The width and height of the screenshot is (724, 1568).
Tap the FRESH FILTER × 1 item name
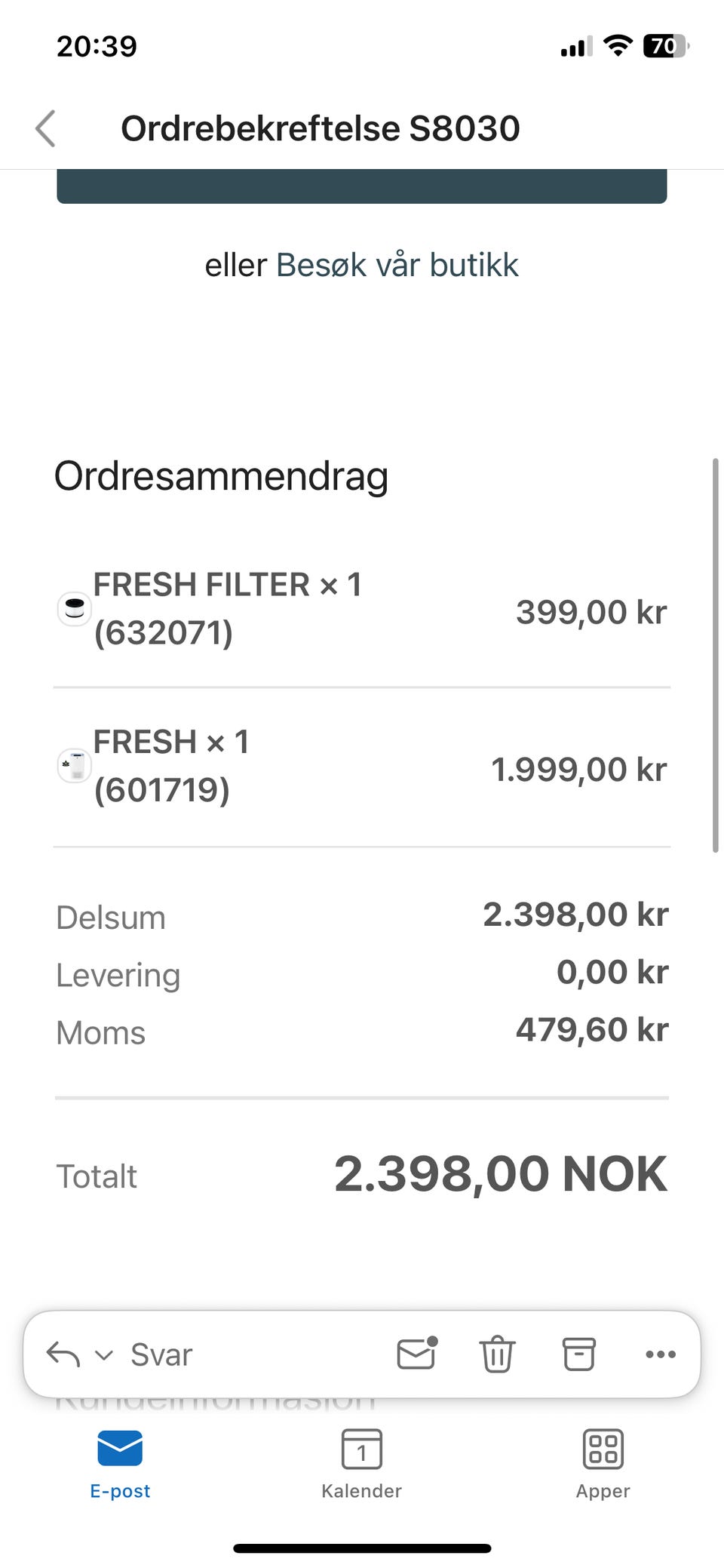tap(227, 586)
